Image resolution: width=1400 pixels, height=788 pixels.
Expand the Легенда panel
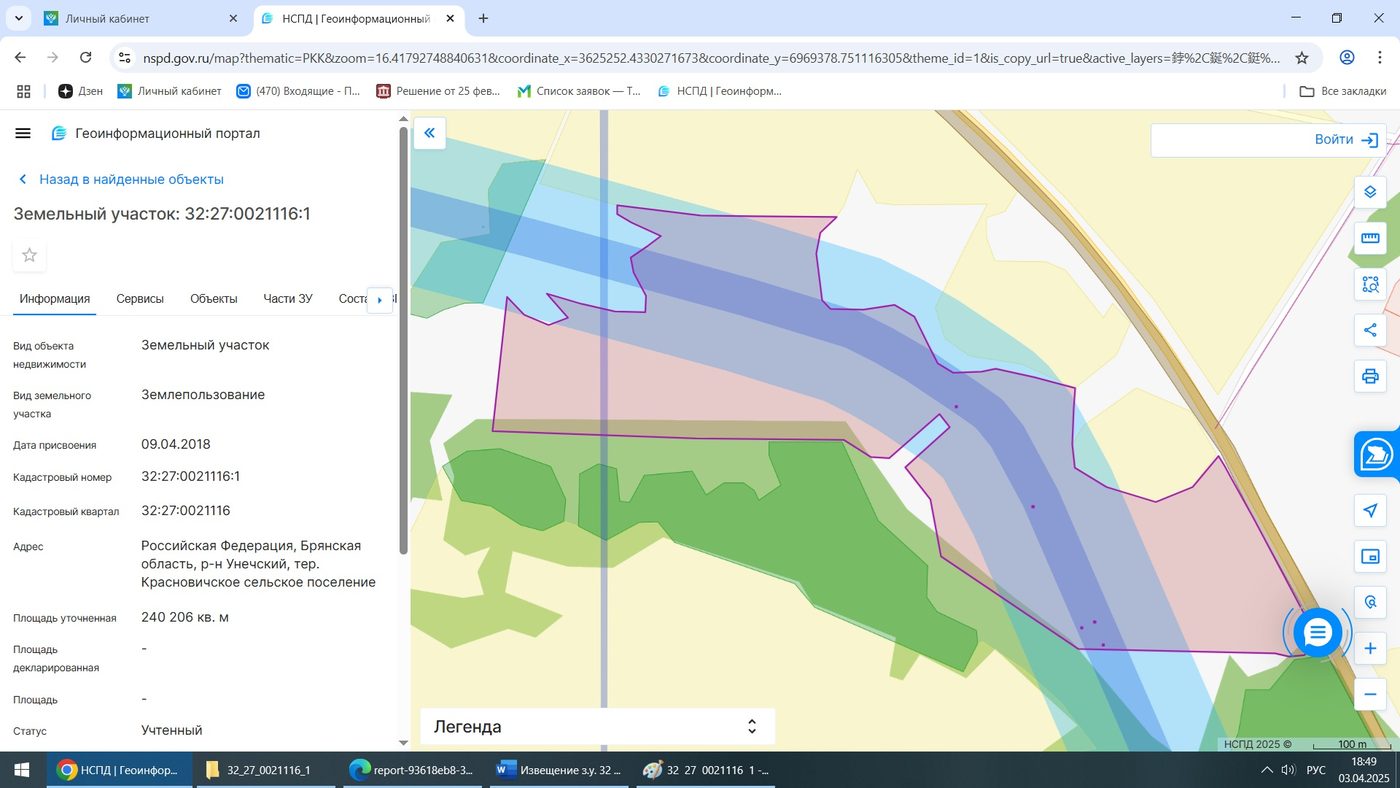598,727
